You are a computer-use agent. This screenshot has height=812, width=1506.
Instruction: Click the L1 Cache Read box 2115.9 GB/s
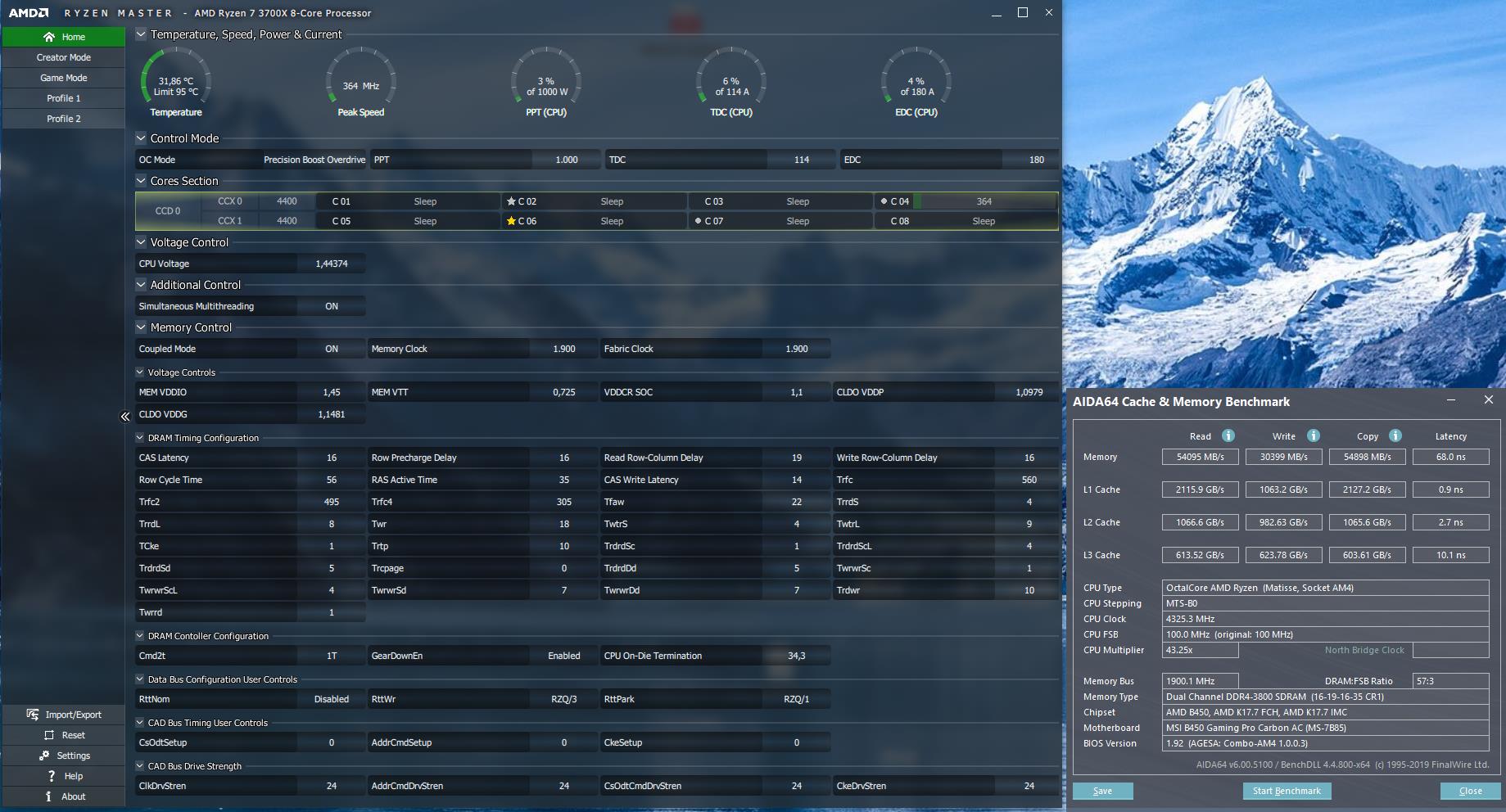coord(1201,489)
